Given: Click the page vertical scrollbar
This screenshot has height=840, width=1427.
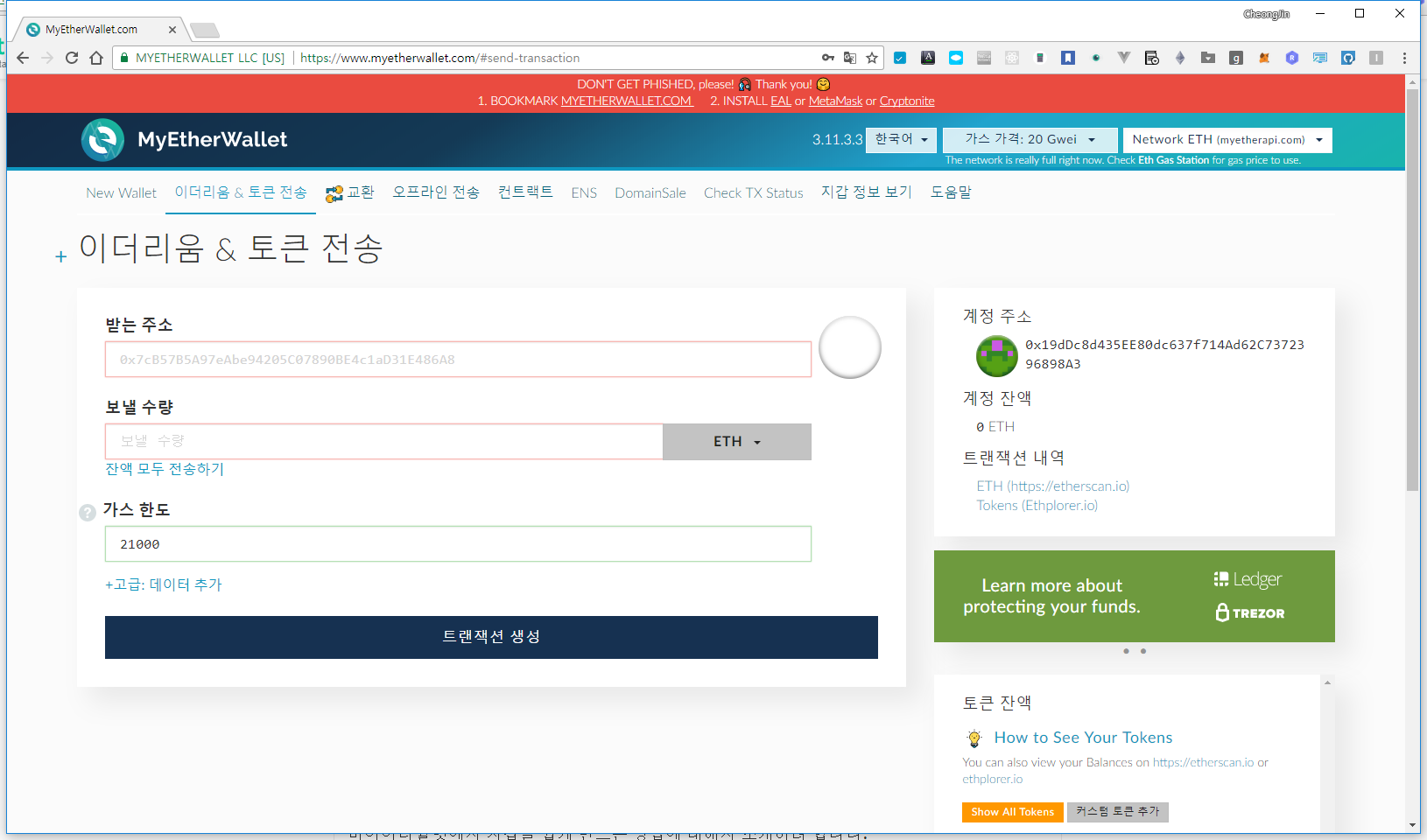Looking at the screenshot, I should 1412,289.
